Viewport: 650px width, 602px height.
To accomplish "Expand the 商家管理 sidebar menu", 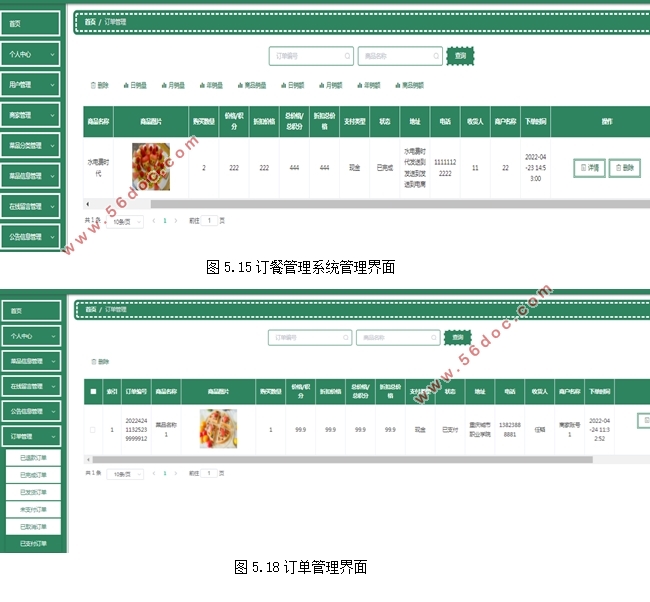I will click(x=30, y=115).
